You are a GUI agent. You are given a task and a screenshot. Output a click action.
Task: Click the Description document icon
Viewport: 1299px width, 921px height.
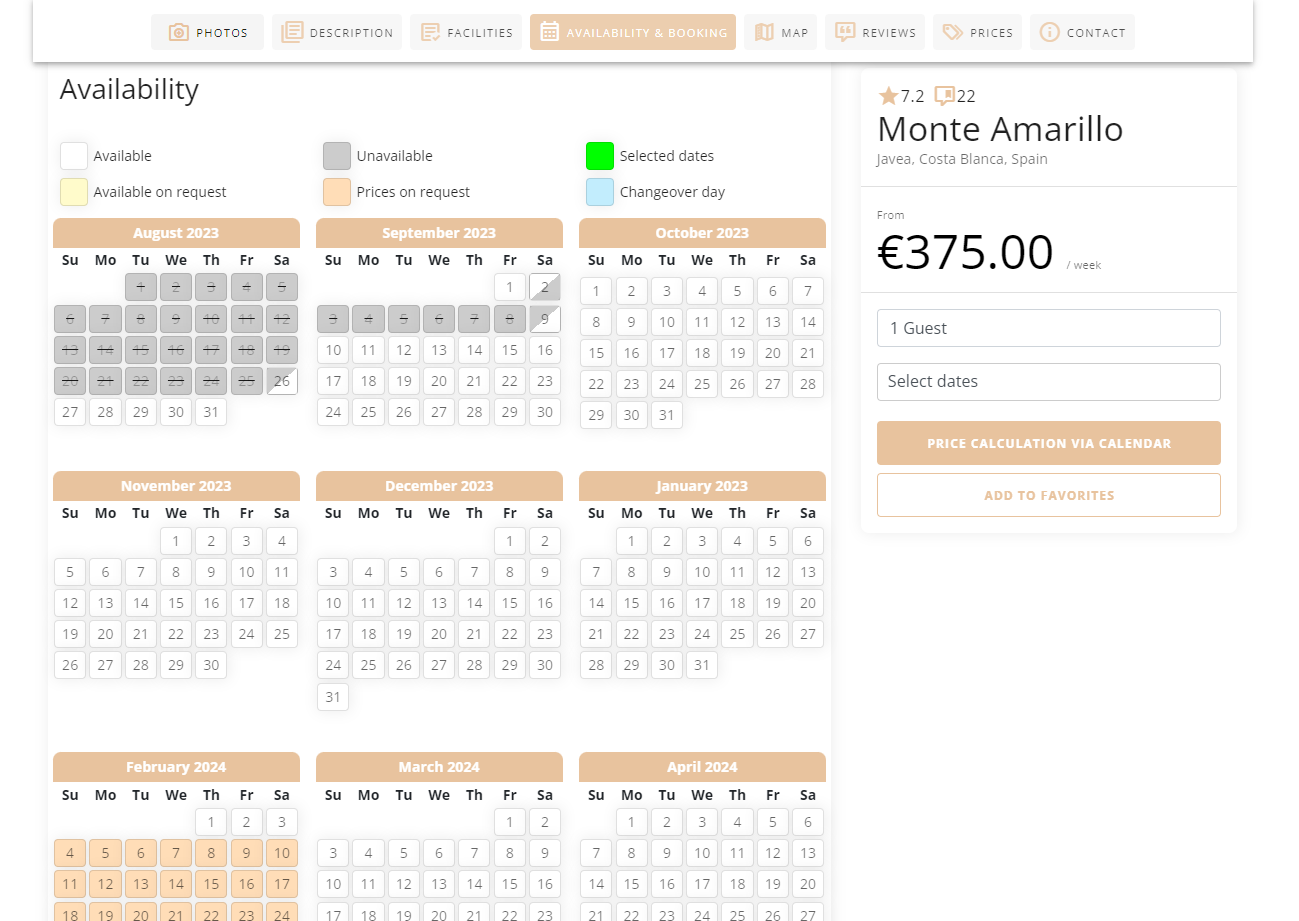[292, 32]
